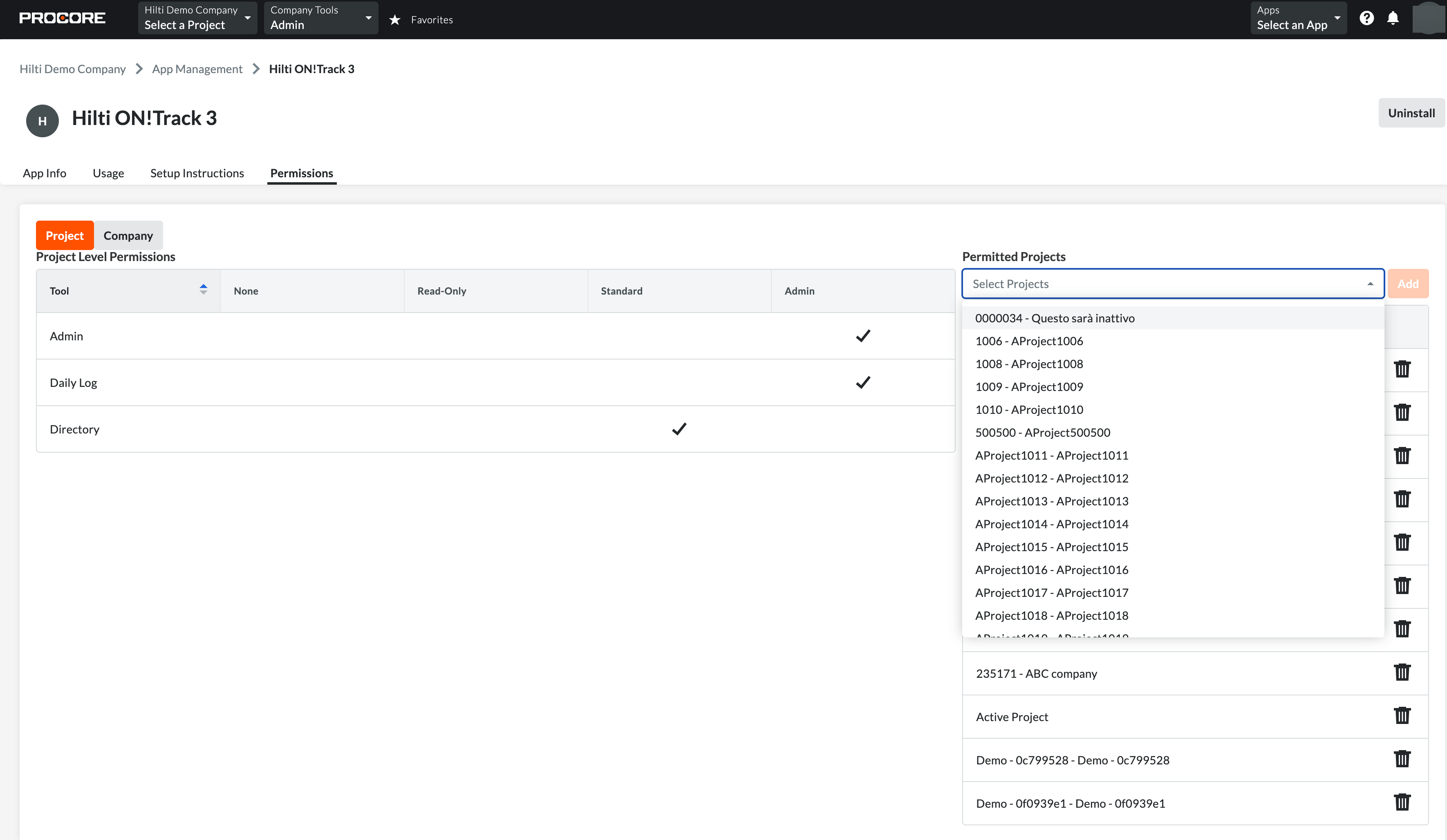Screen dimensions: 1447x840
Task: Click the Standard column header
Action: 679,291
